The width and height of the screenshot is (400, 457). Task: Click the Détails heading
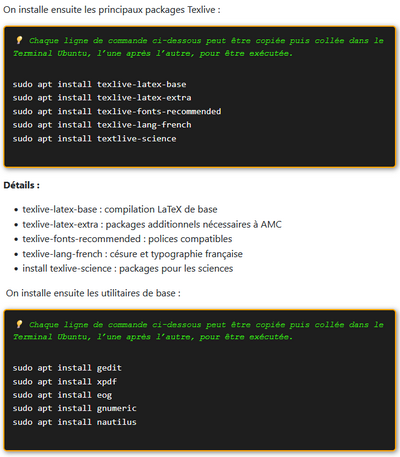click(22, 185)
